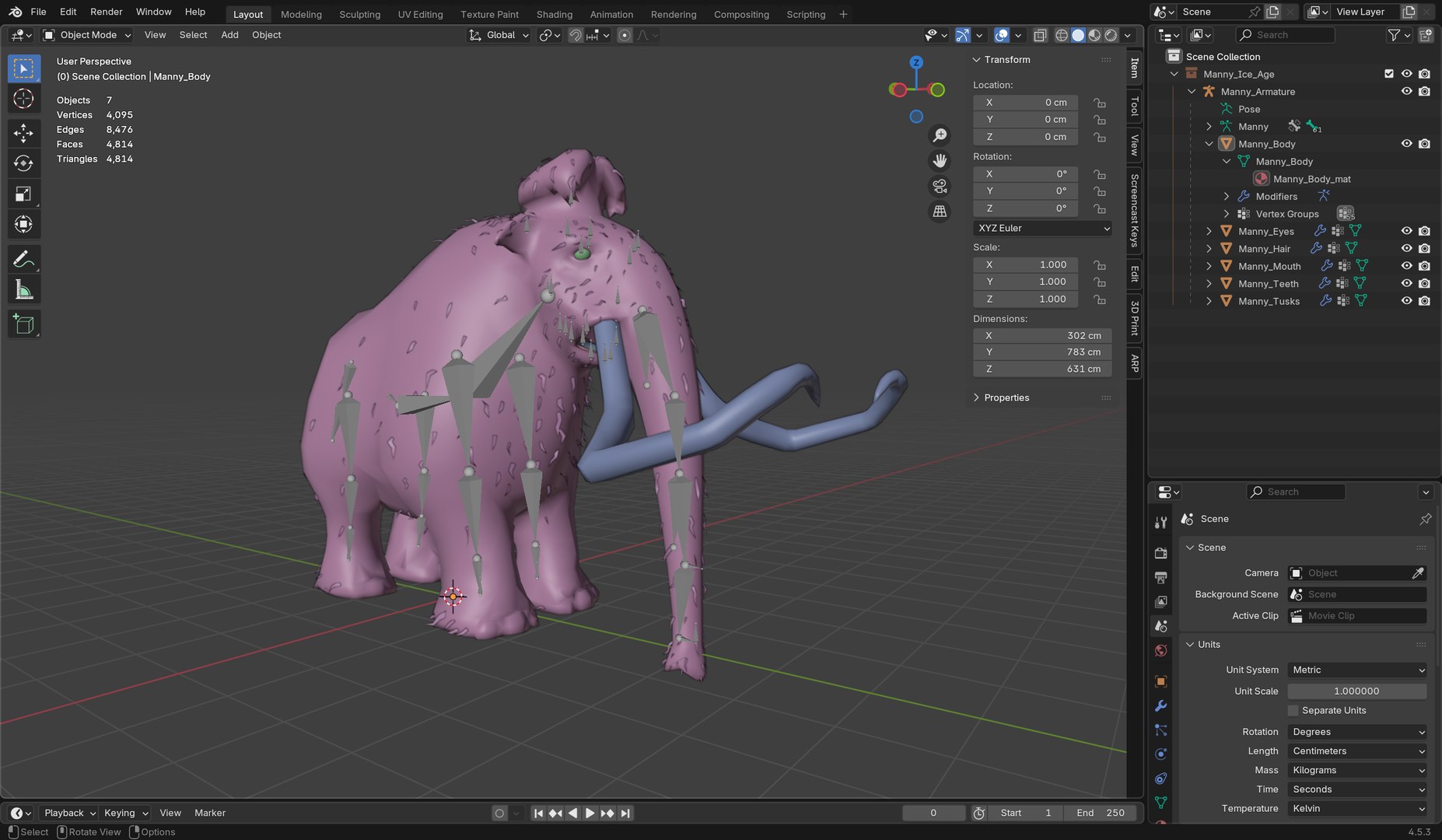
Task: Click the eyedropper beside Camera field
Action: (x=1418, y=573)
